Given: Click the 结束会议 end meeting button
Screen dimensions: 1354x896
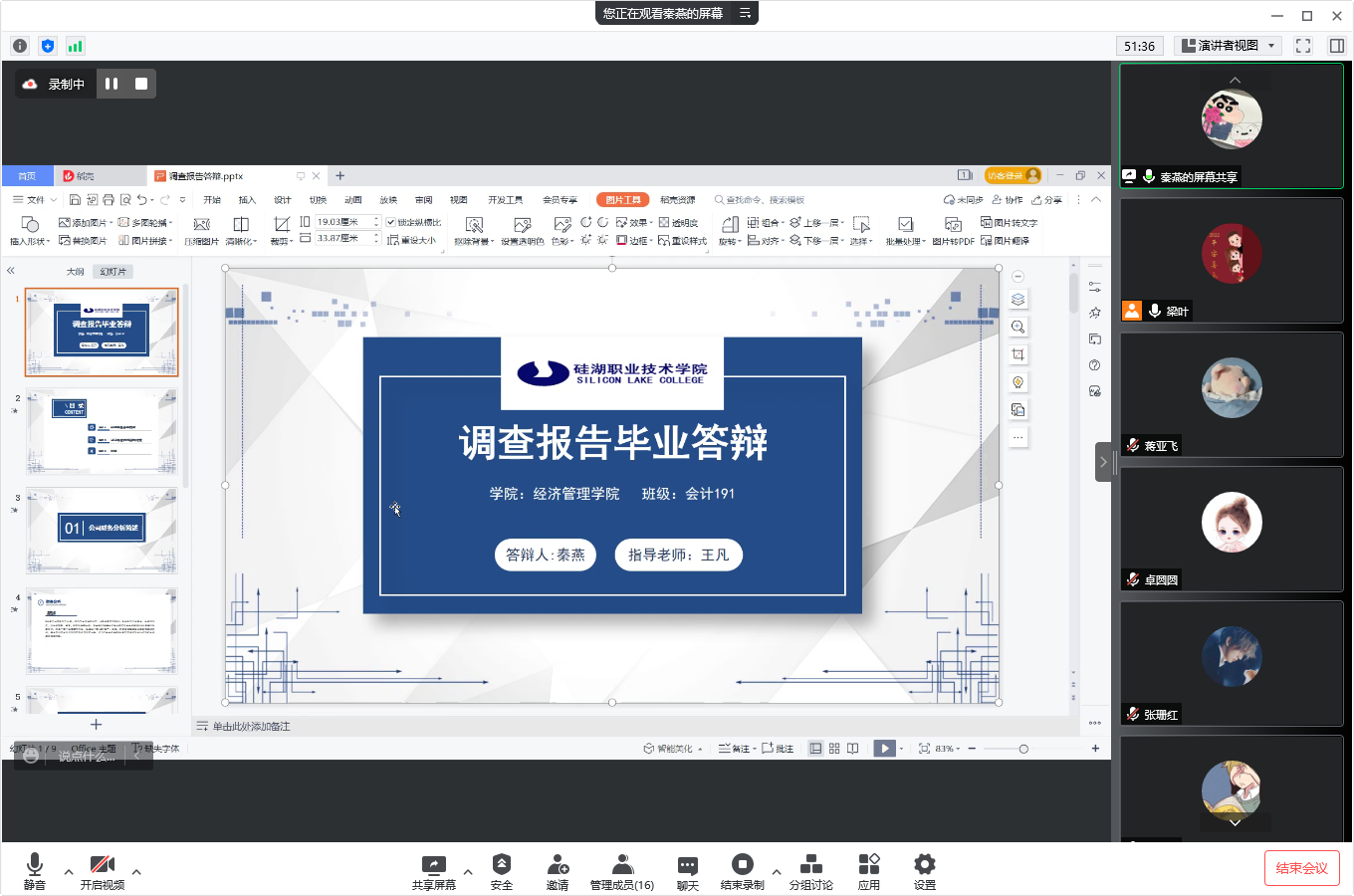Looking at the screenshot, I should tap(1301, 867).
